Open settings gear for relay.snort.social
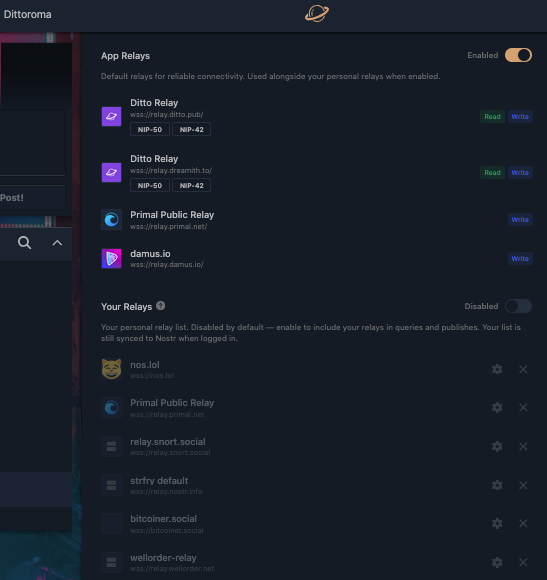 pos(497,446)
